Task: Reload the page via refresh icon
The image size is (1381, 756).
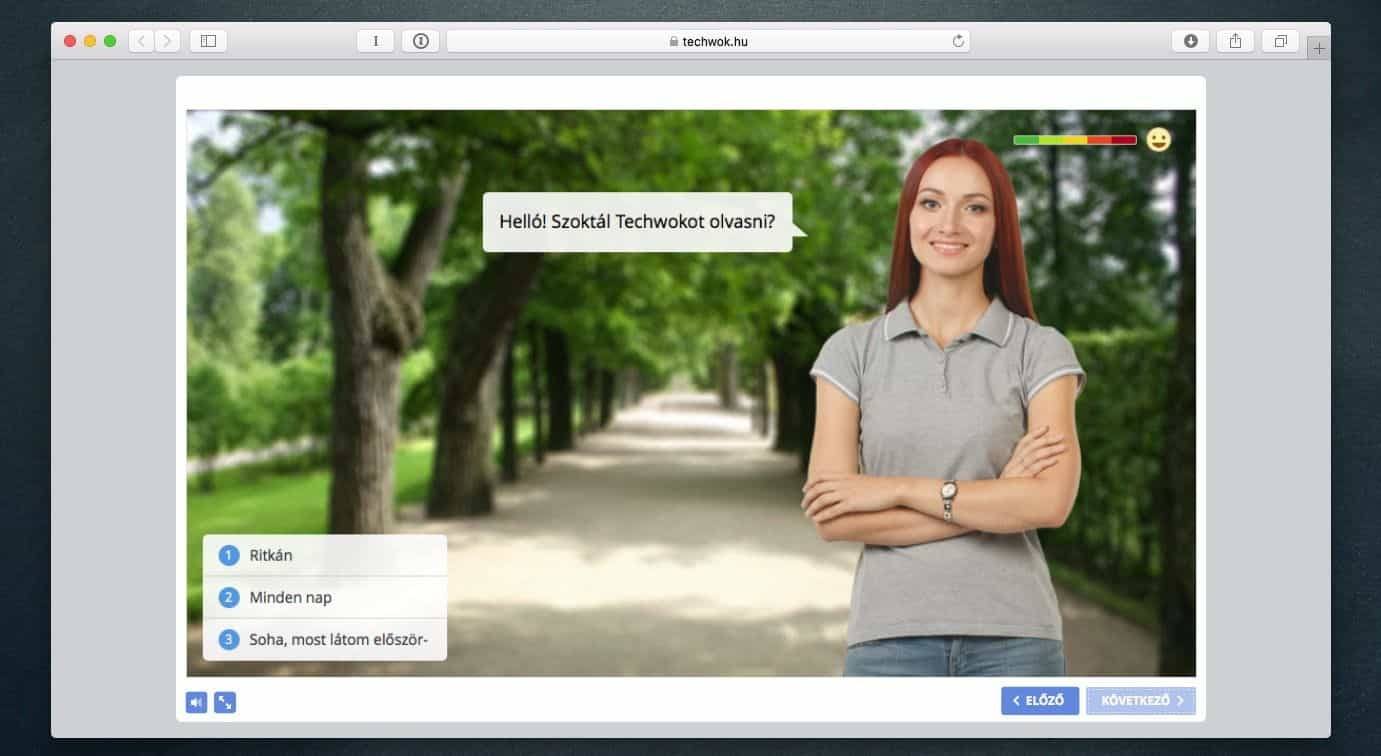Action: [x=958, y=41]
